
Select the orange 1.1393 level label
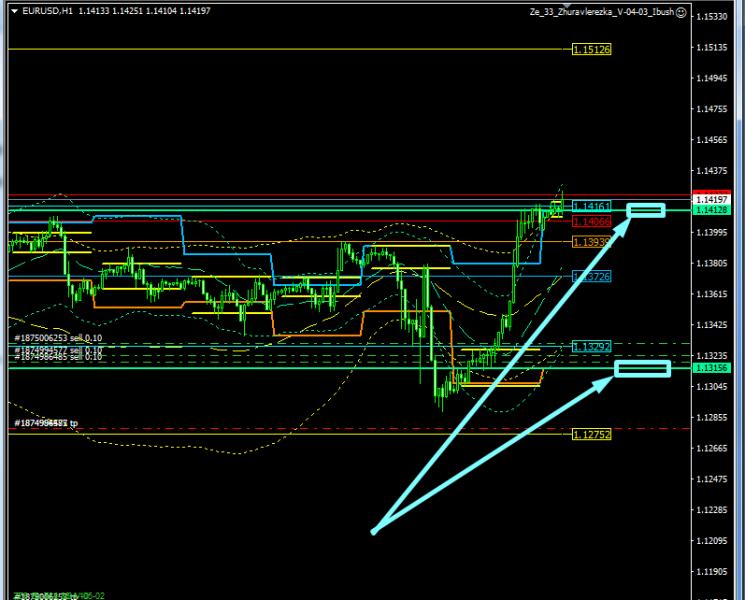pos(592,242)
